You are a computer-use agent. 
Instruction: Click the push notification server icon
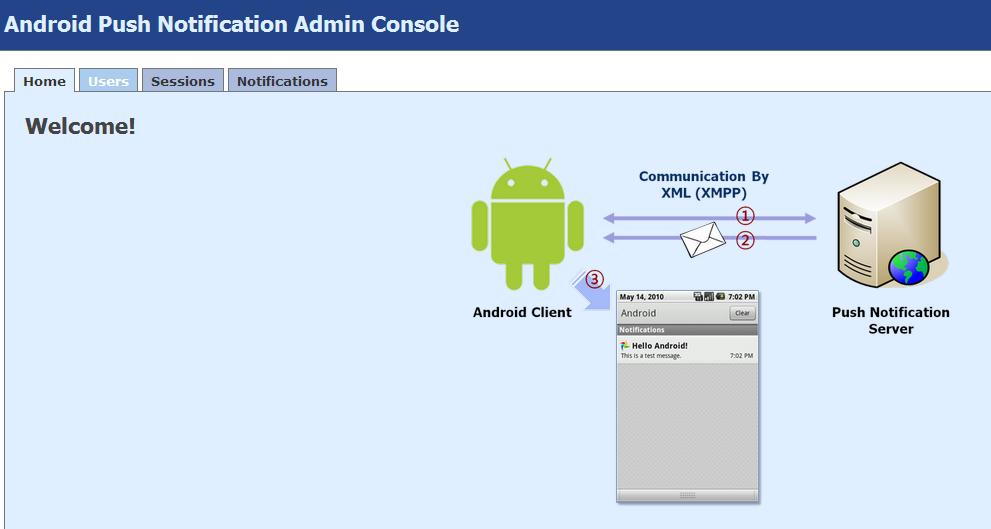[891, 226]
